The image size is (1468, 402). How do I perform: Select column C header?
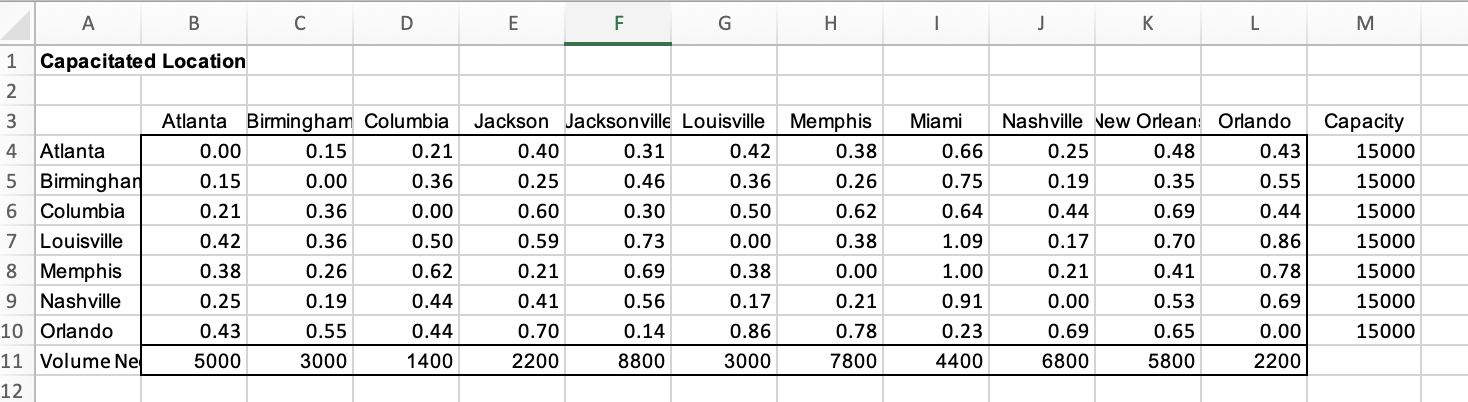(300, 22)
